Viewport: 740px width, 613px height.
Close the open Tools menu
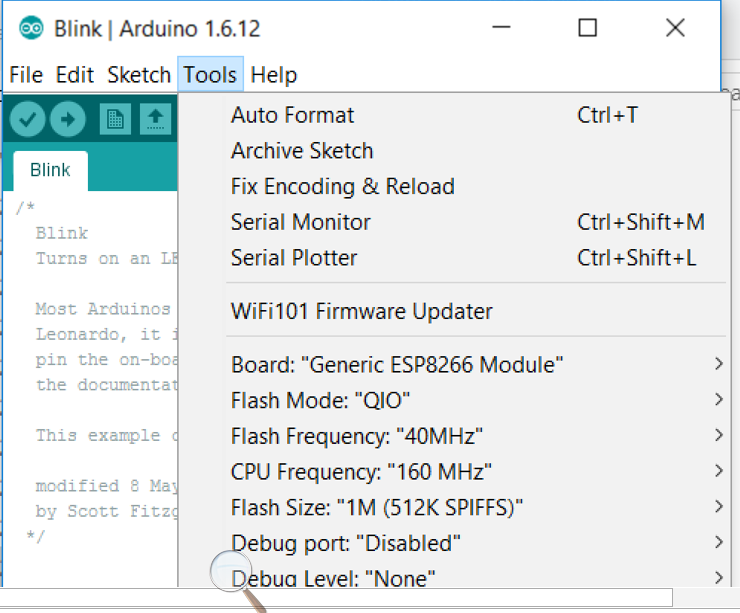click(210, 75)
